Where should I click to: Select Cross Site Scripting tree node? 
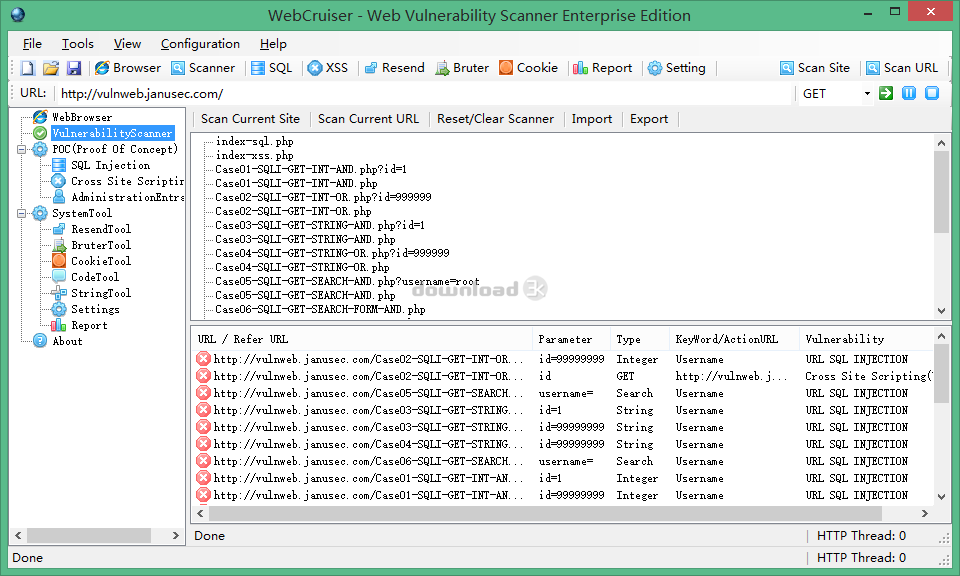click(x=127, y=181)
